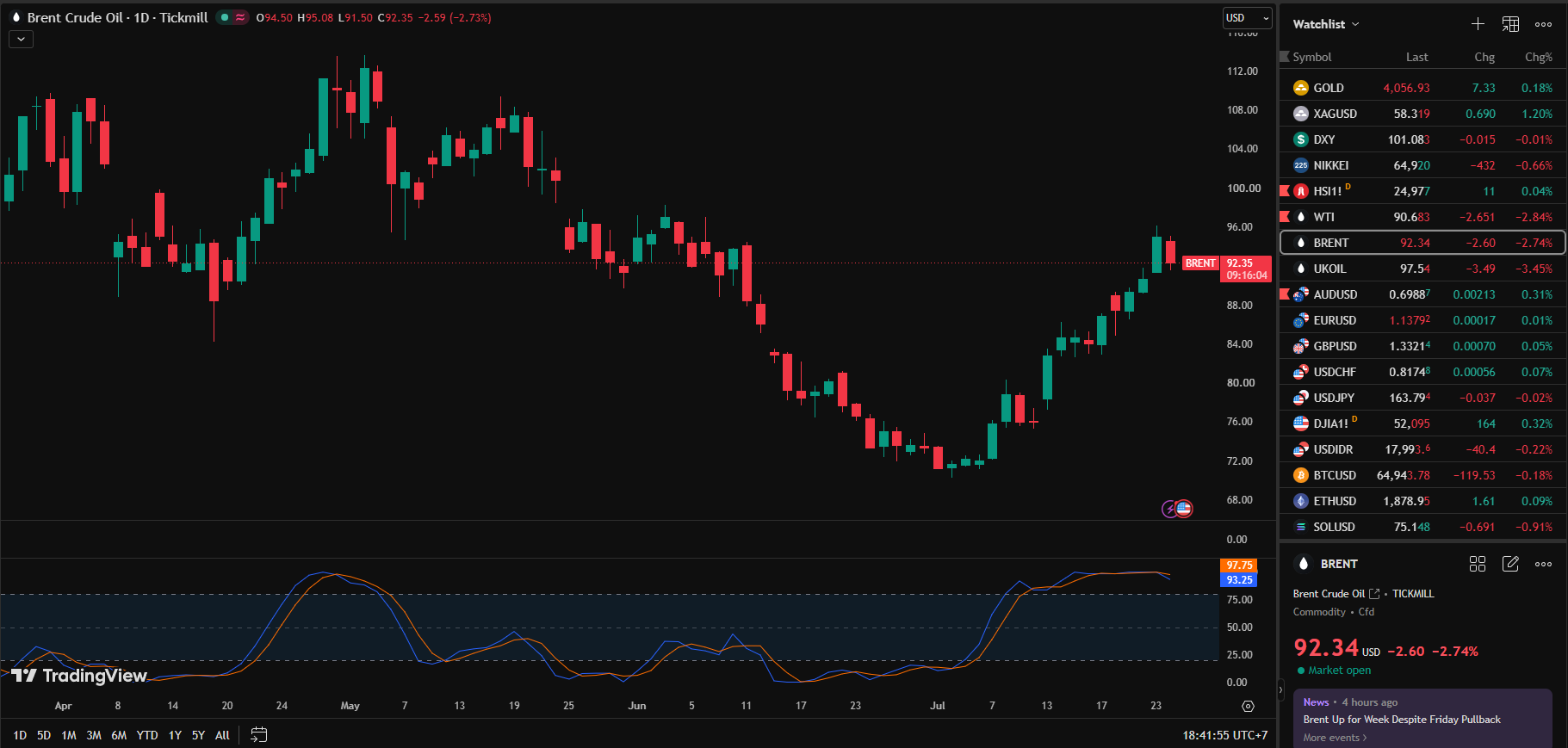
Task: Click the TICKMILL broker link
Action: point(1413,594)
